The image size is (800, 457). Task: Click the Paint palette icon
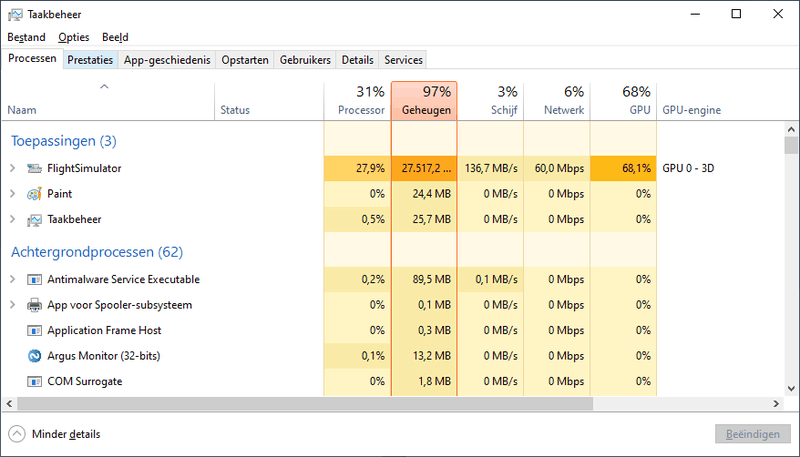point(34,194)
